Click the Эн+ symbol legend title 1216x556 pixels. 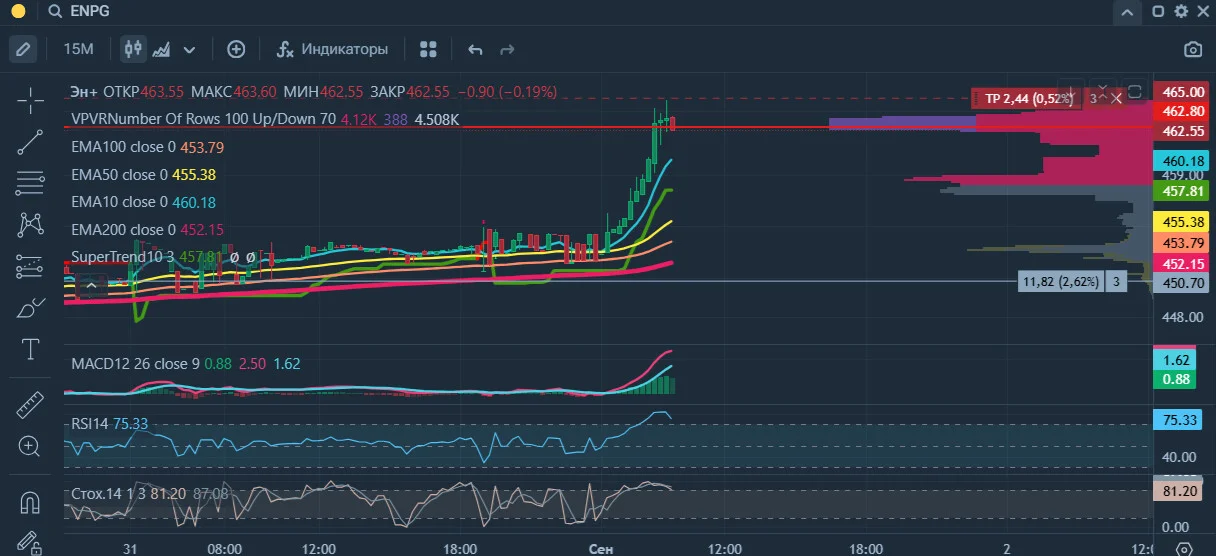[x=84, y=91]
